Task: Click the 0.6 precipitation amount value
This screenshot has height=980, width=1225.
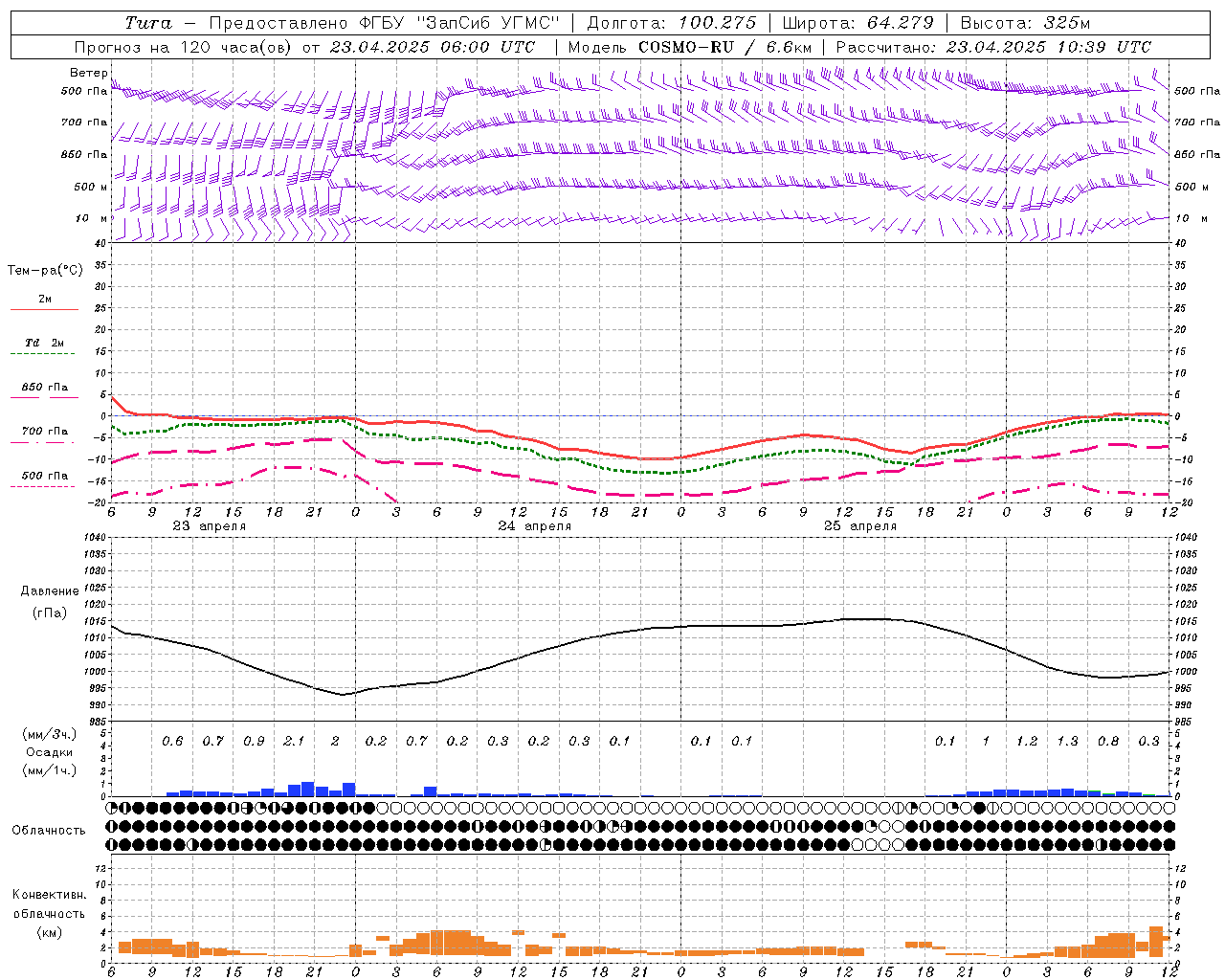Action: pos(172,741)
